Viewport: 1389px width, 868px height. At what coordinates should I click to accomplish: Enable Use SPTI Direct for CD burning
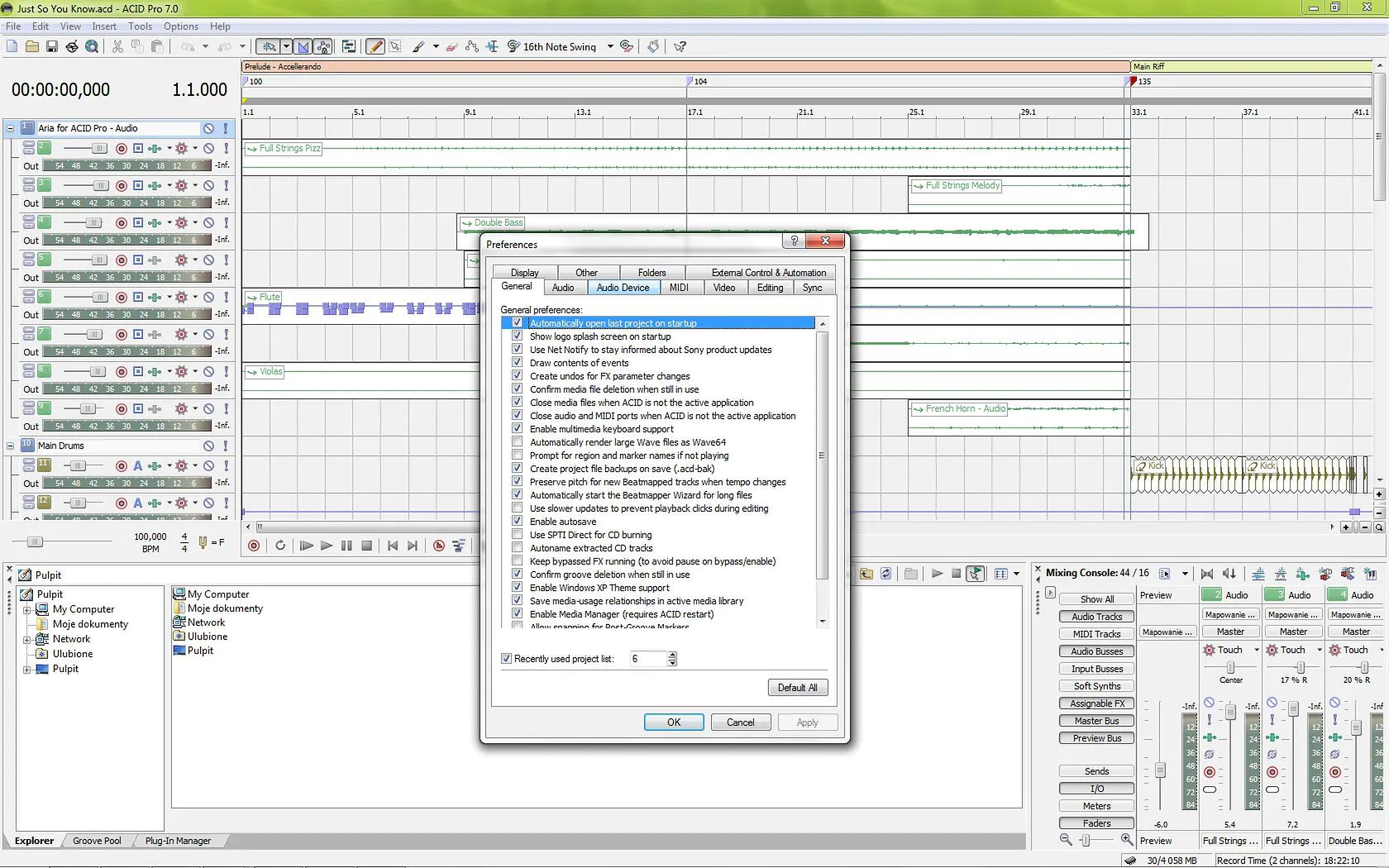pos(518,535)
